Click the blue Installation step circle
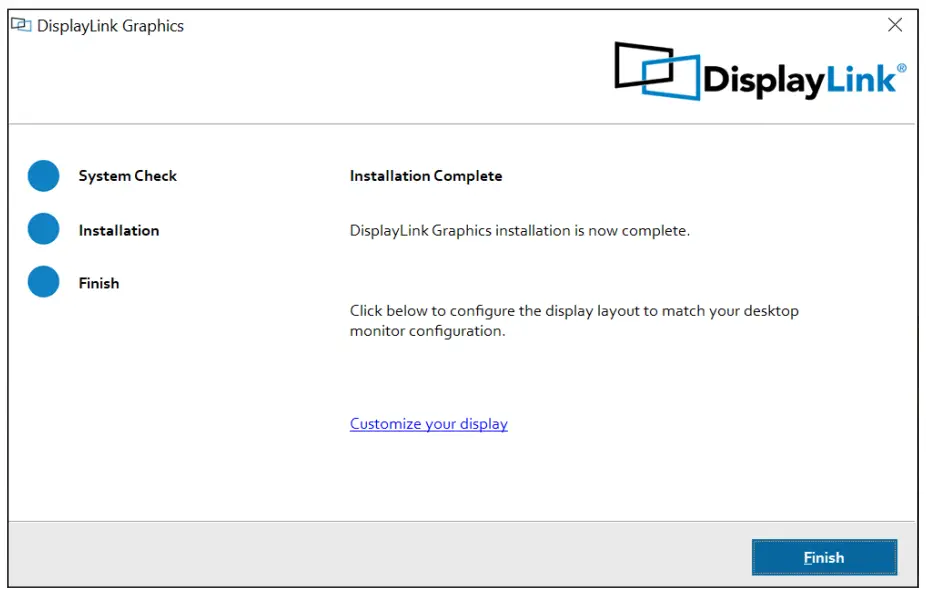This screenshot has height=596, width=926. point(44,229)
